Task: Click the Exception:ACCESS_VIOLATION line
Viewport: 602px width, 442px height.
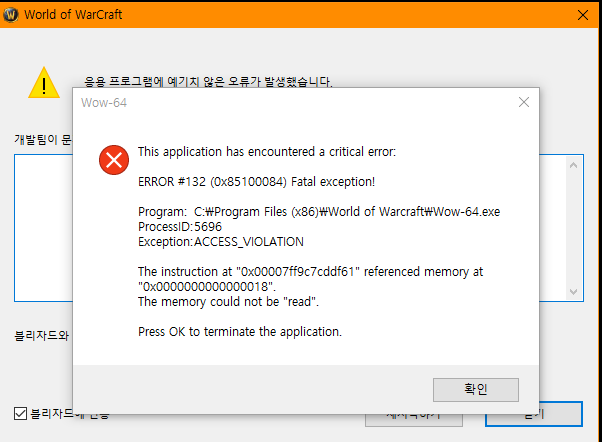Action: (x=220, y=241)
